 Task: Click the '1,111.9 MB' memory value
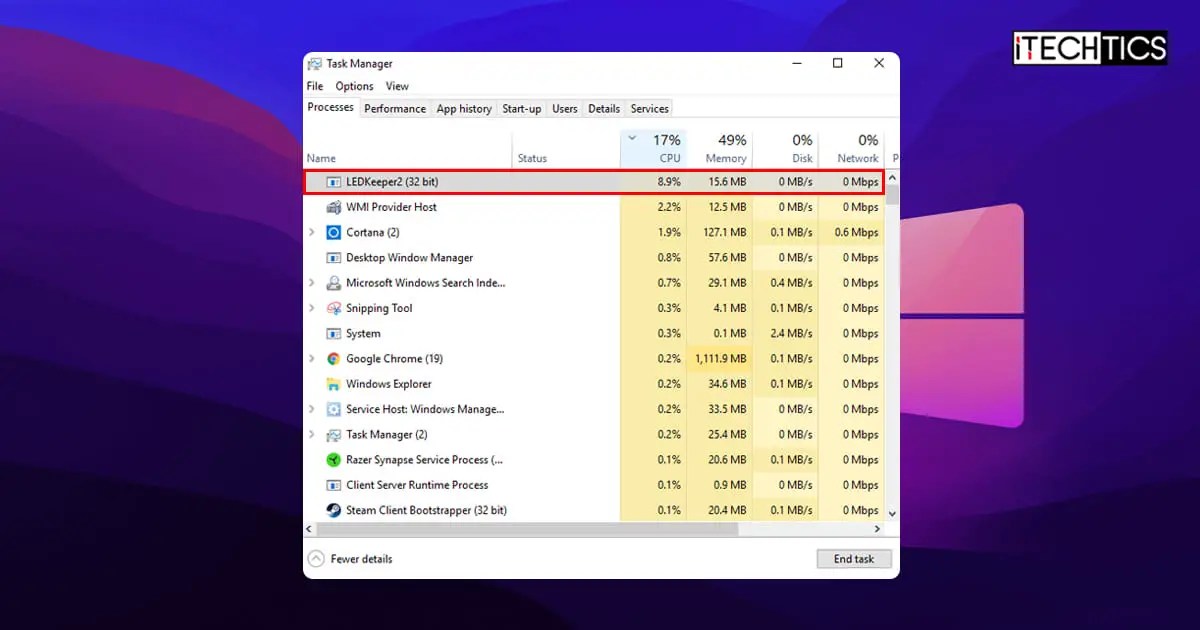(x=721, y=359)
